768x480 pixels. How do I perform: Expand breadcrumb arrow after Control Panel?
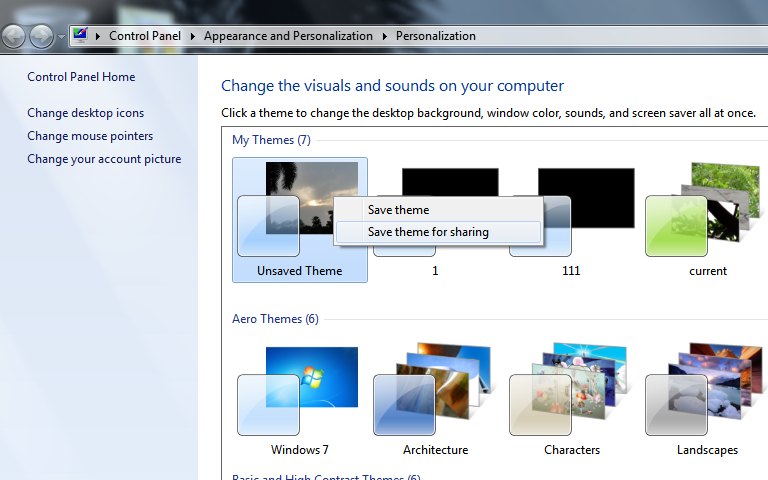pos(193,36)
